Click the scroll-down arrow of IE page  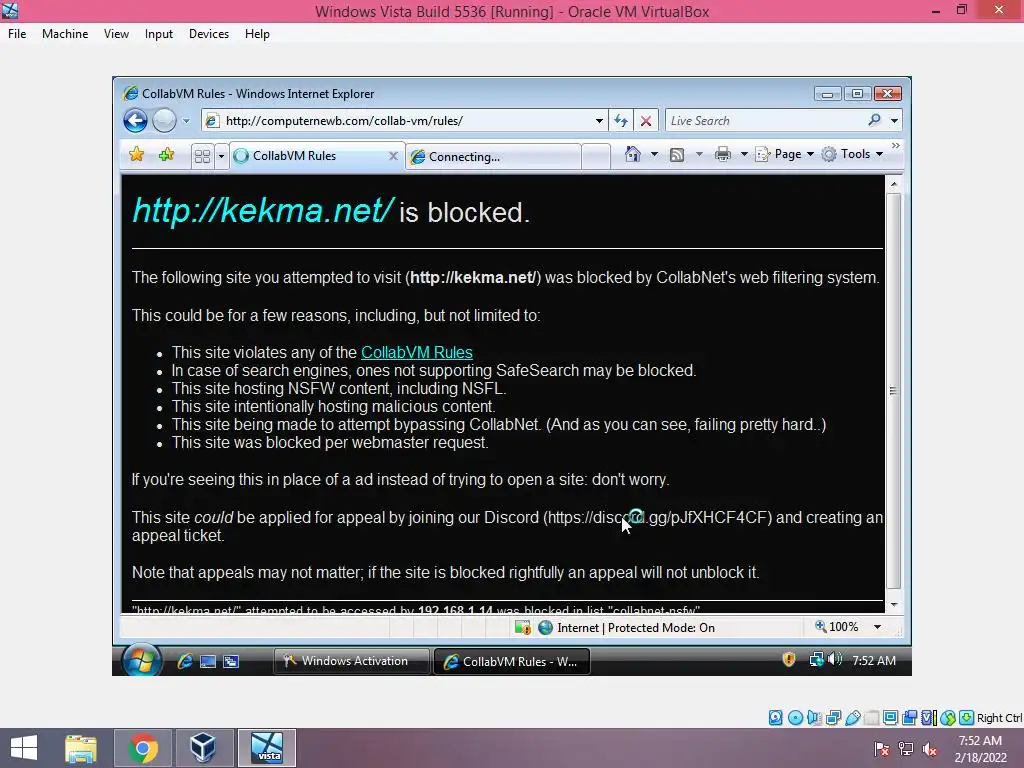[x=893, y=605]
